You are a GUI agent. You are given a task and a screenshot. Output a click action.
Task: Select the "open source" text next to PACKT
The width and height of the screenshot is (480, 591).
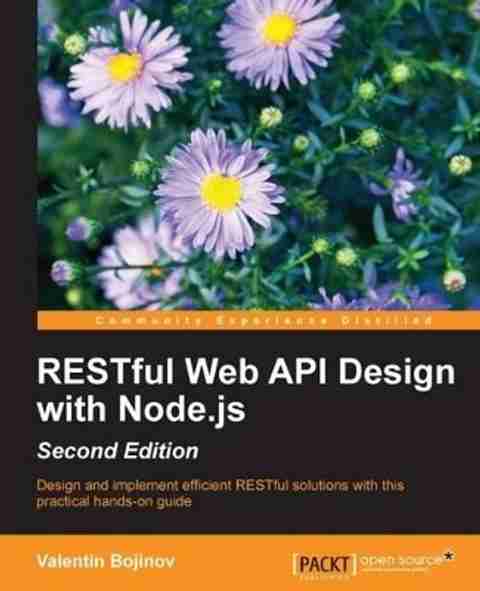point(401,561)
